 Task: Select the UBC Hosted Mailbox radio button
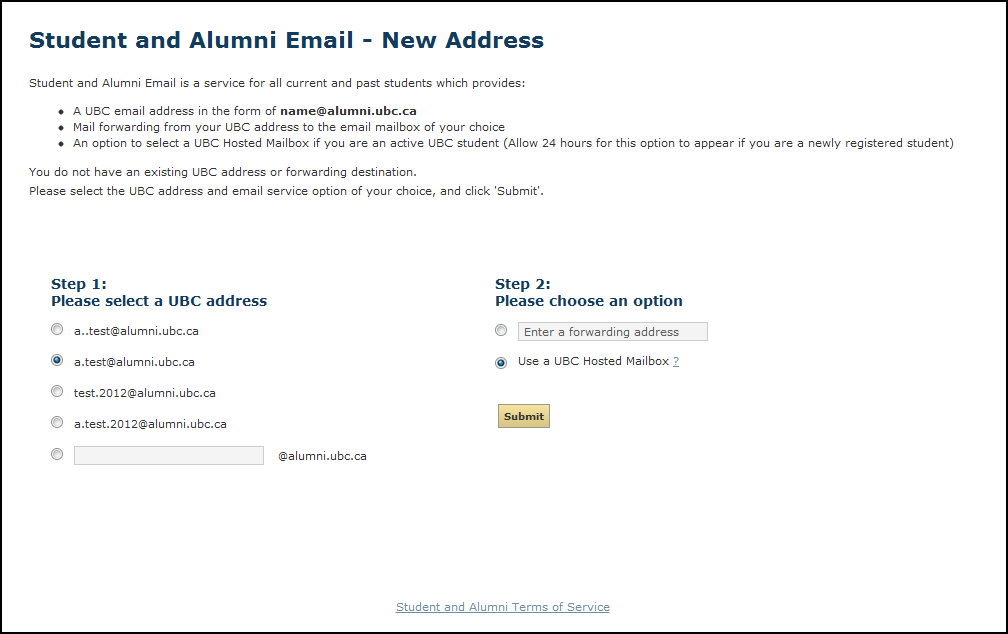click(x=501, y=362)
